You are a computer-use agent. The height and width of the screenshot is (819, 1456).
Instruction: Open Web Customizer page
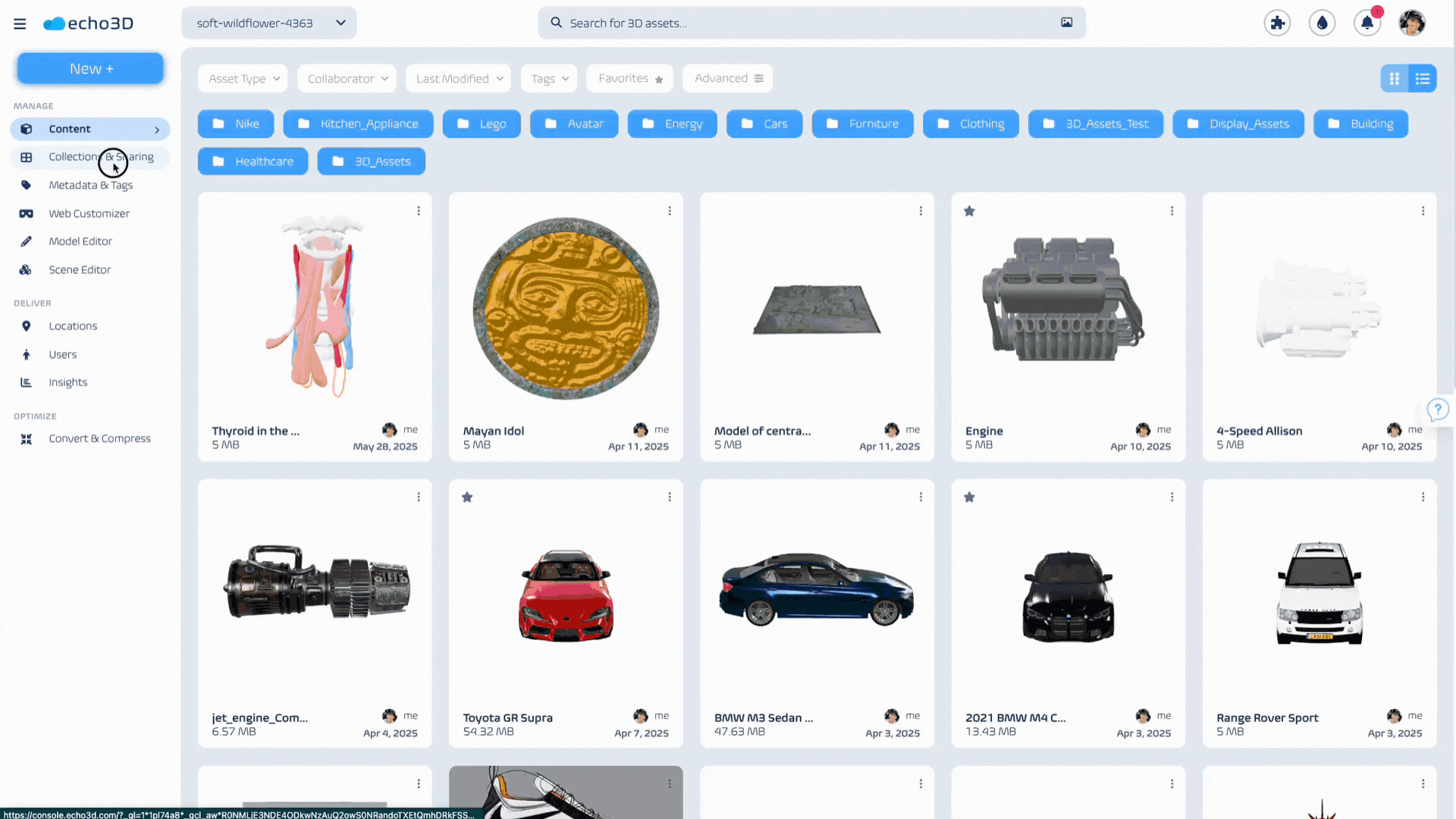click(x=89, y=213)
